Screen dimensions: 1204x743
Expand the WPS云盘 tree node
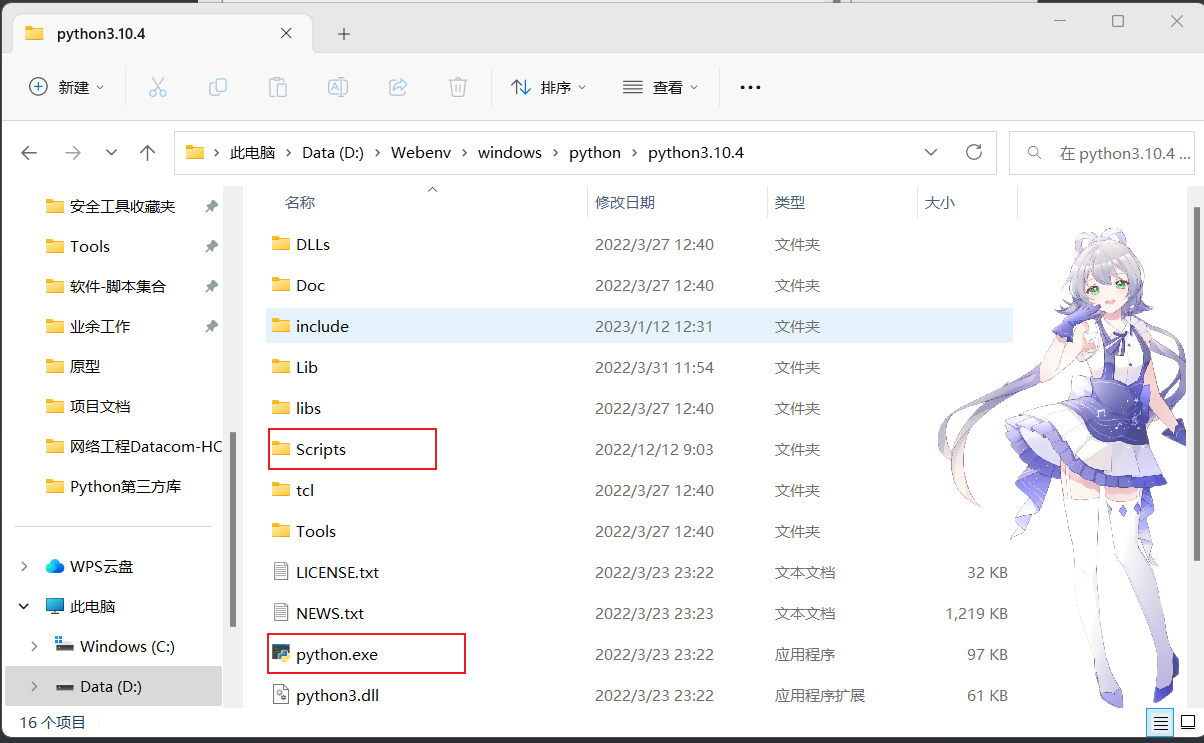click(24, 566)
